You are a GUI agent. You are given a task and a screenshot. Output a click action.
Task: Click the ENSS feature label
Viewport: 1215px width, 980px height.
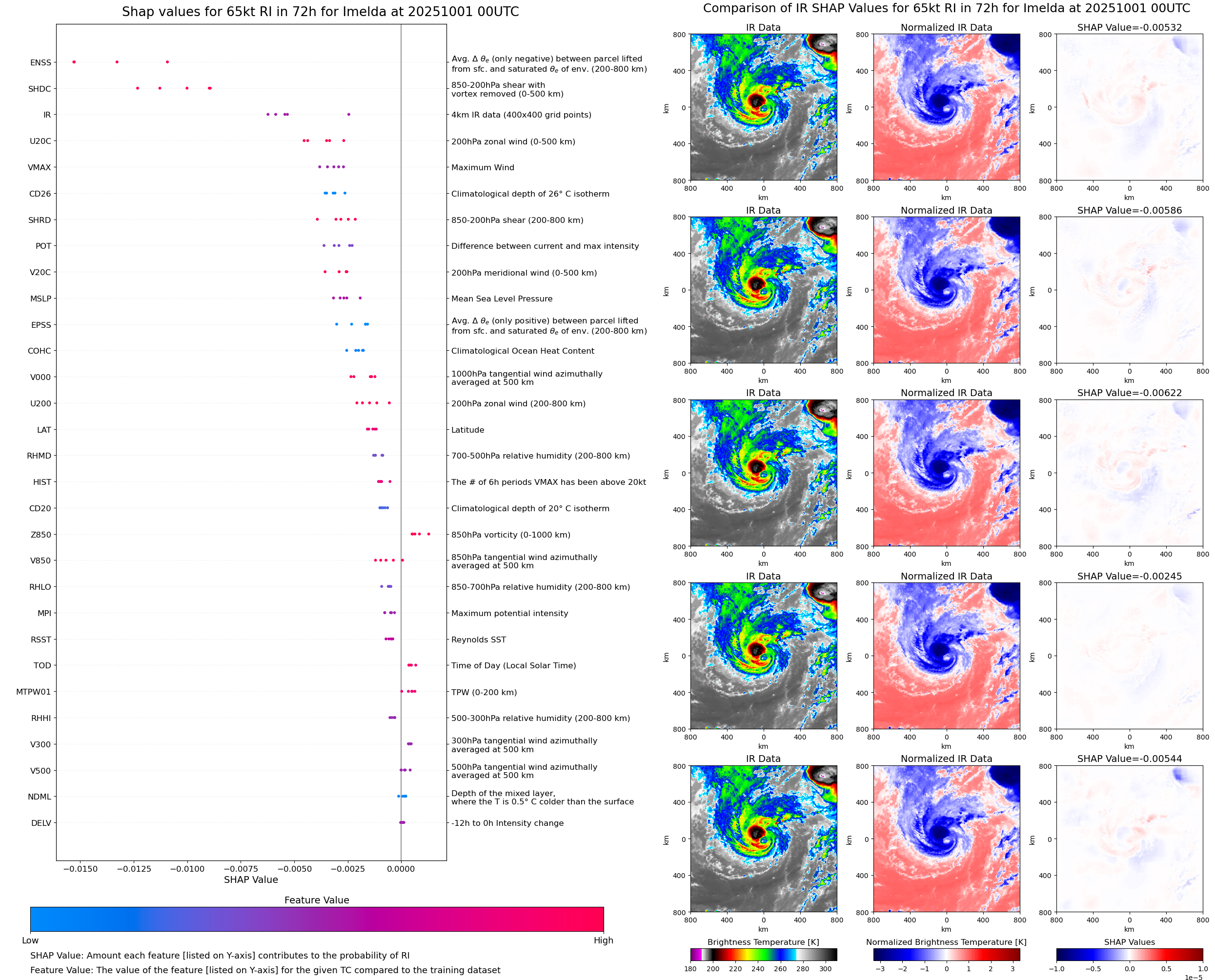click(40, 62)
